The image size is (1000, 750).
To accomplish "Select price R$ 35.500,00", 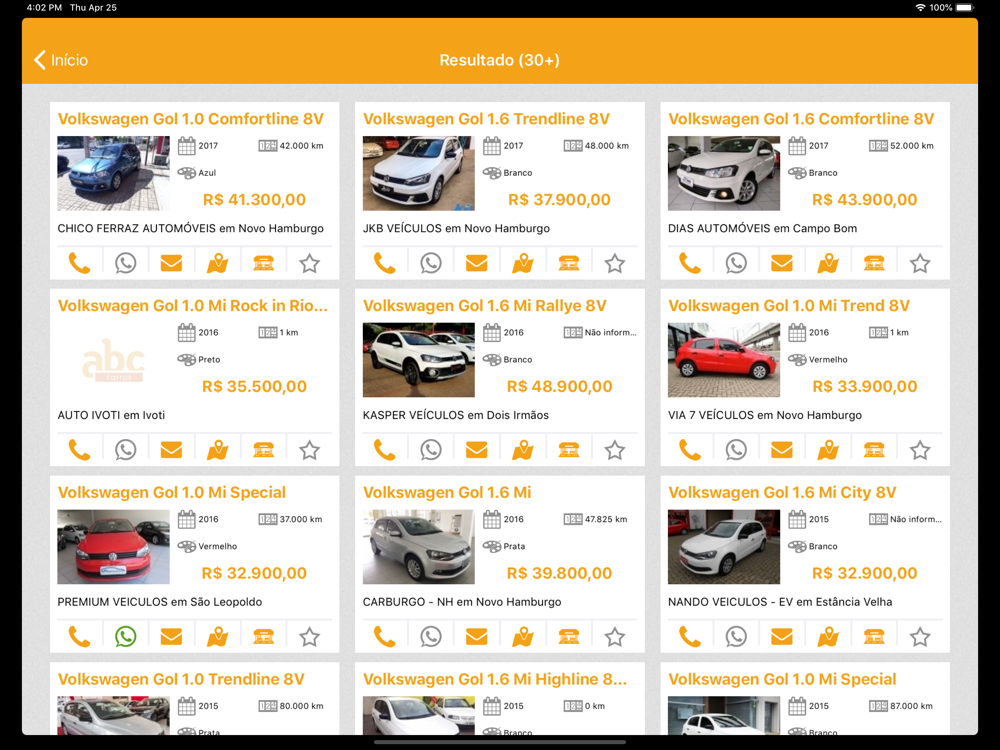I will (x=254, y=386).
